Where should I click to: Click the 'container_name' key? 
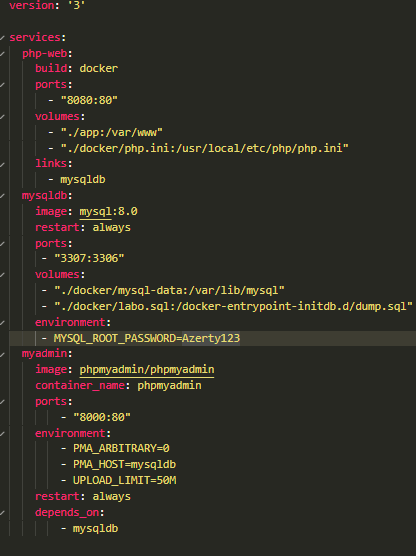pyautogui.click(x=80, y=385)
